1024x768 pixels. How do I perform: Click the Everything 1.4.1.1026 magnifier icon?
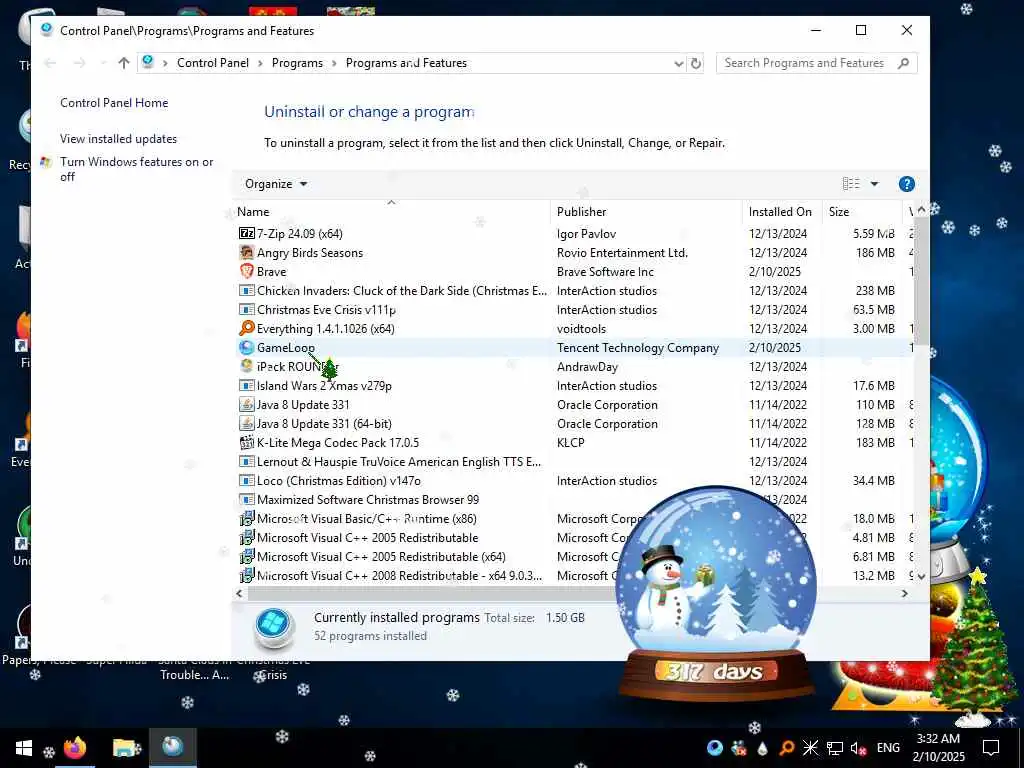[x=246, y=328]
